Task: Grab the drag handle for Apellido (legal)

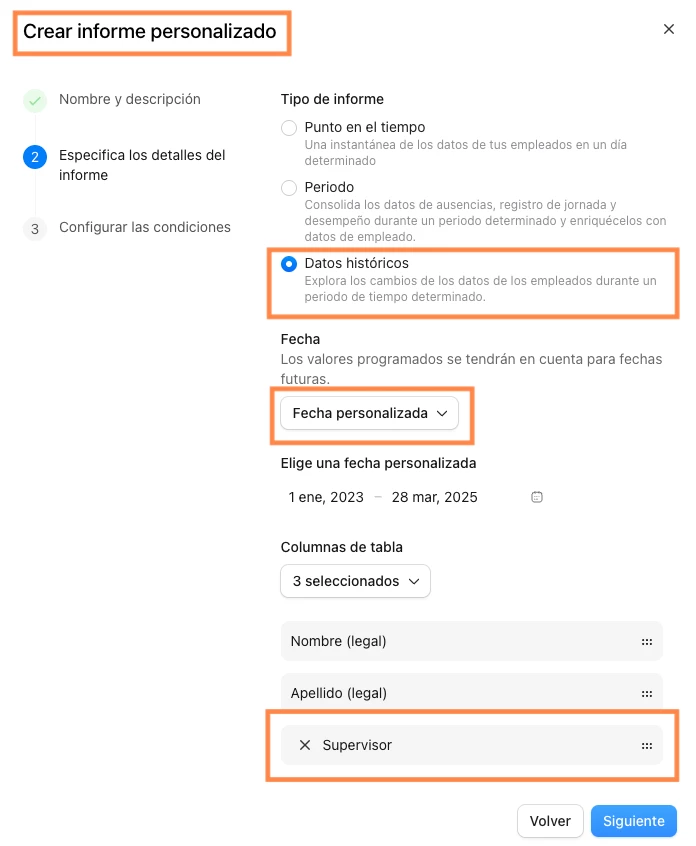Action: click(646, 693)
